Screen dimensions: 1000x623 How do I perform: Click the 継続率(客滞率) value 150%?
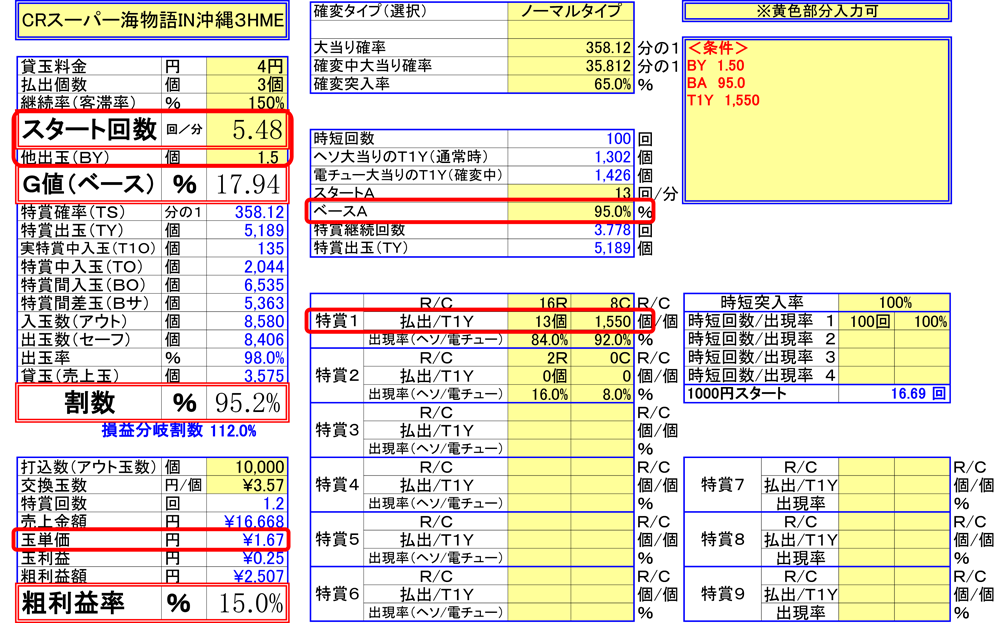pos(247,102)
